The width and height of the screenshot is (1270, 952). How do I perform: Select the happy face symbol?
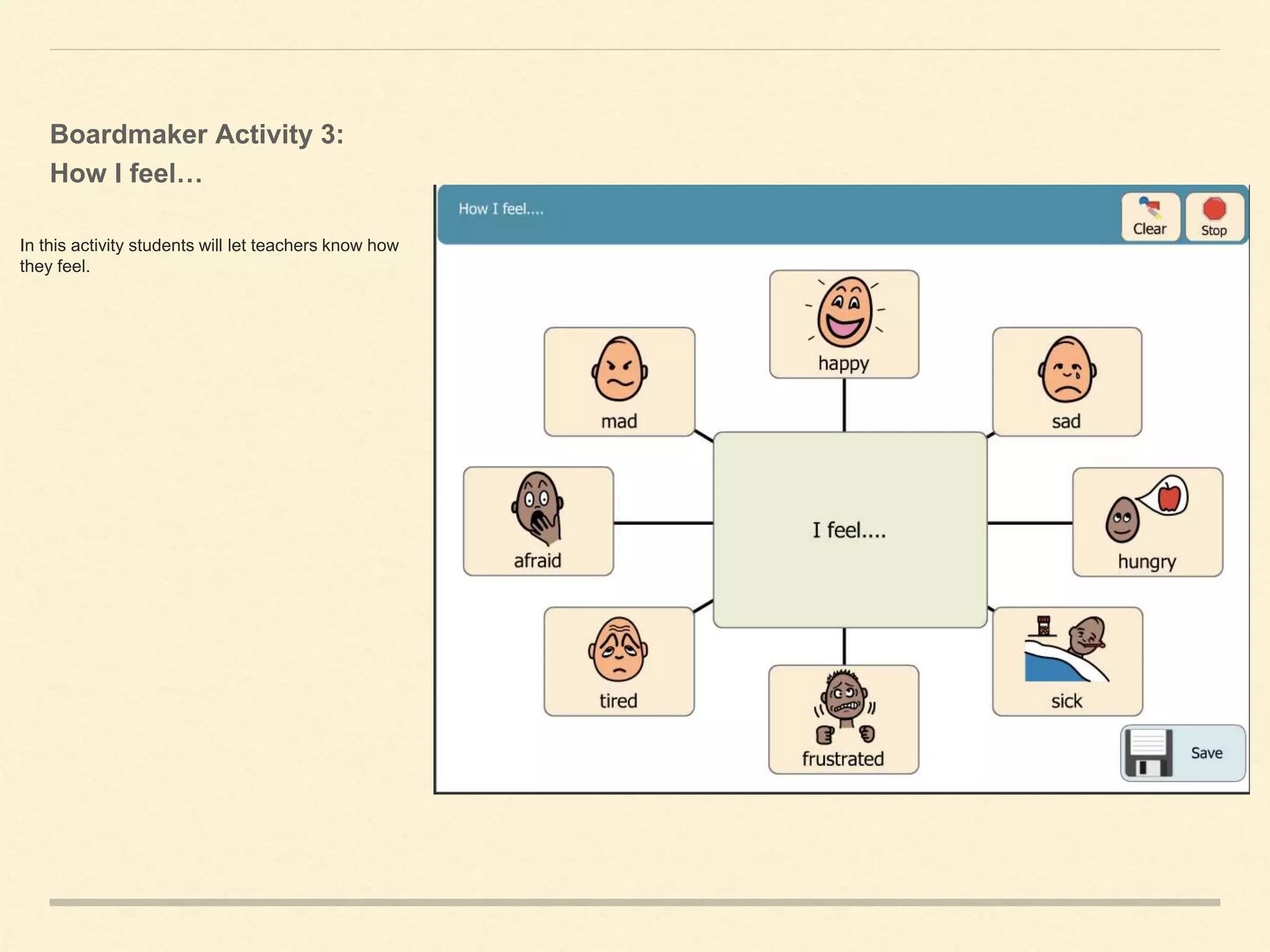[x=843, y=312]
